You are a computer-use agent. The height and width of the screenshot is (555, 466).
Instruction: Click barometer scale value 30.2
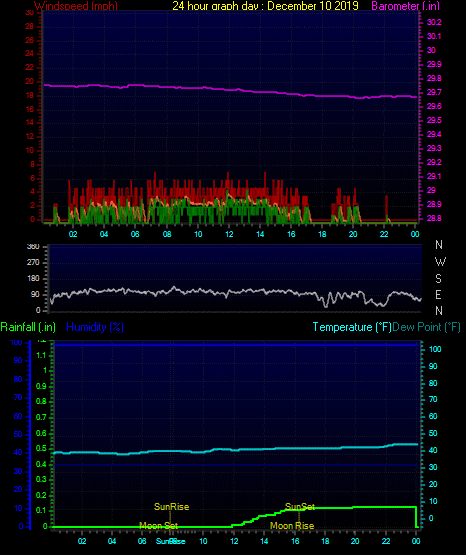(x=434, y=22)
